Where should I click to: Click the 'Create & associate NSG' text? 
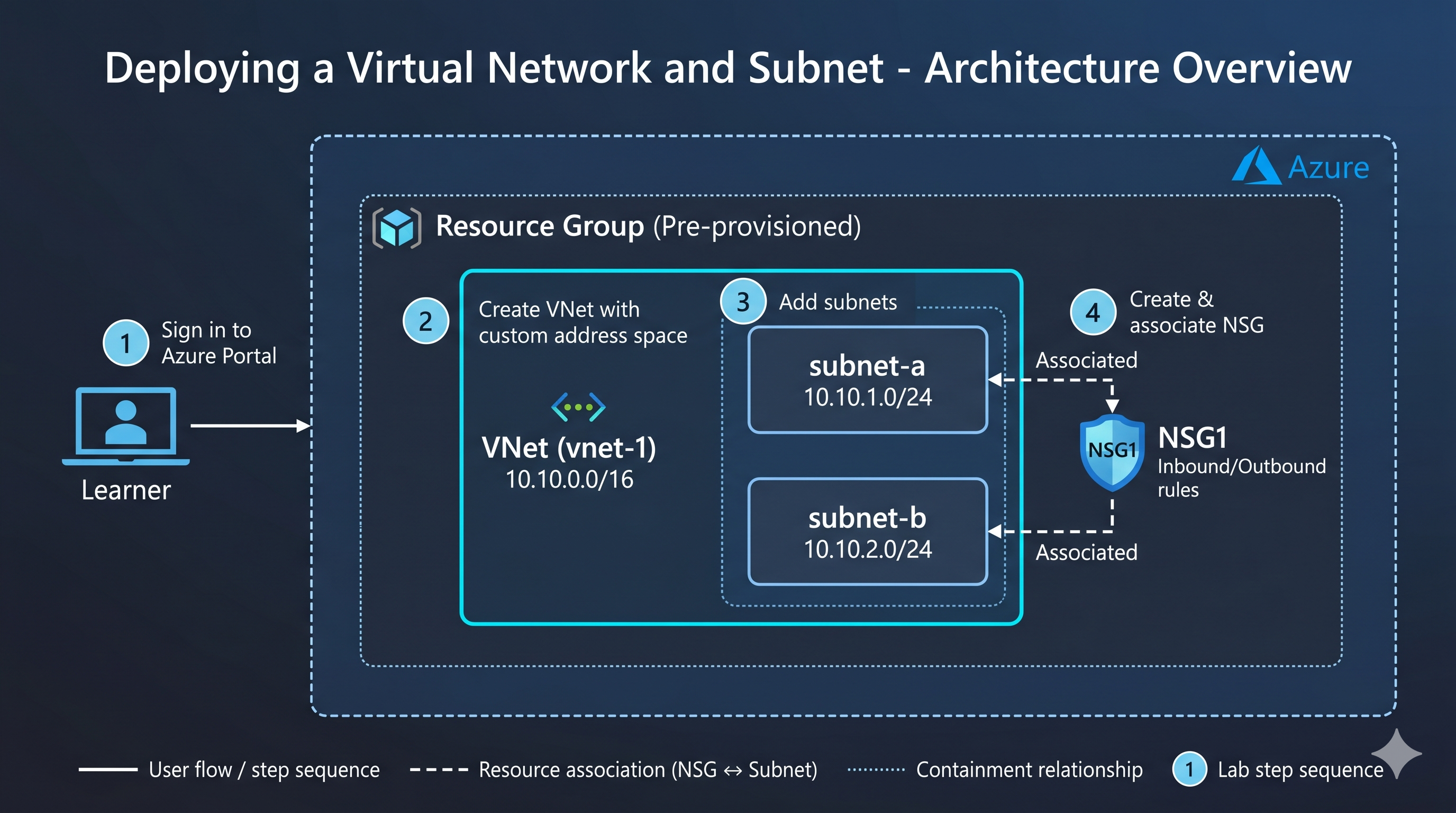coord(1197,312)
